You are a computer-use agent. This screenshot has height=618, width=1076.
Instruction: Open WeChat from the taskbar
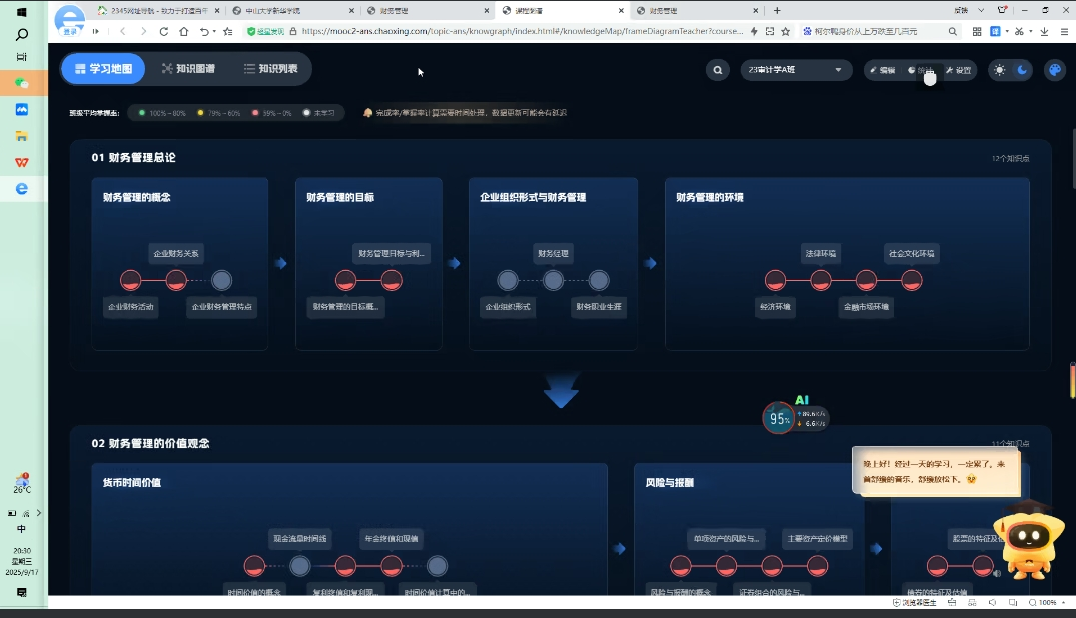(x=22, y=82)
